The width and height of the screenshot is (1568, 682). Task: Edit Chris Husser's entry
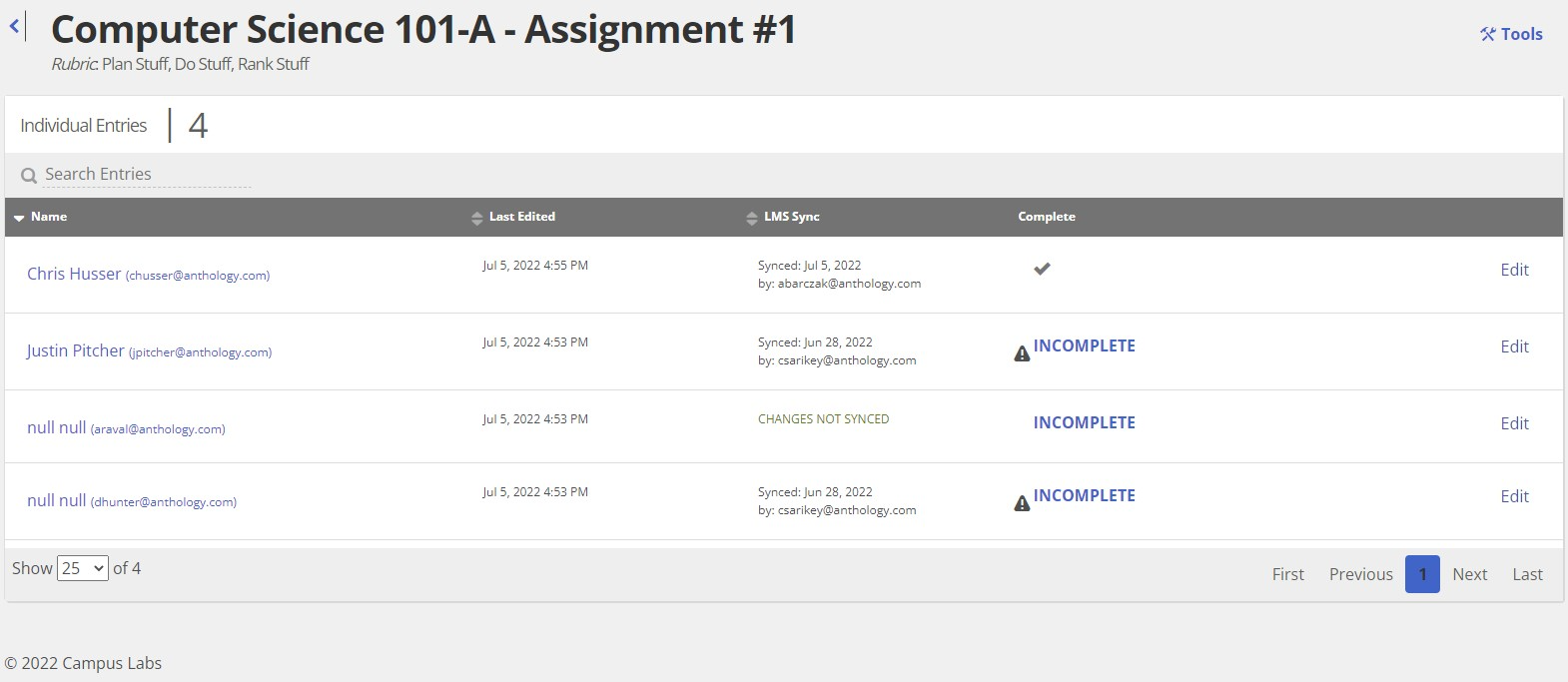(1514, 270)
